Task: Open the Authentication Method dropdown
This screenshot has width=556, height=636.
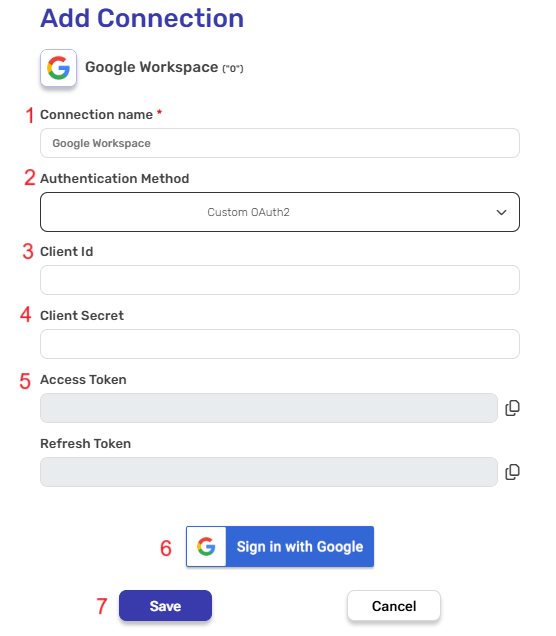Action: pos(280,212)
